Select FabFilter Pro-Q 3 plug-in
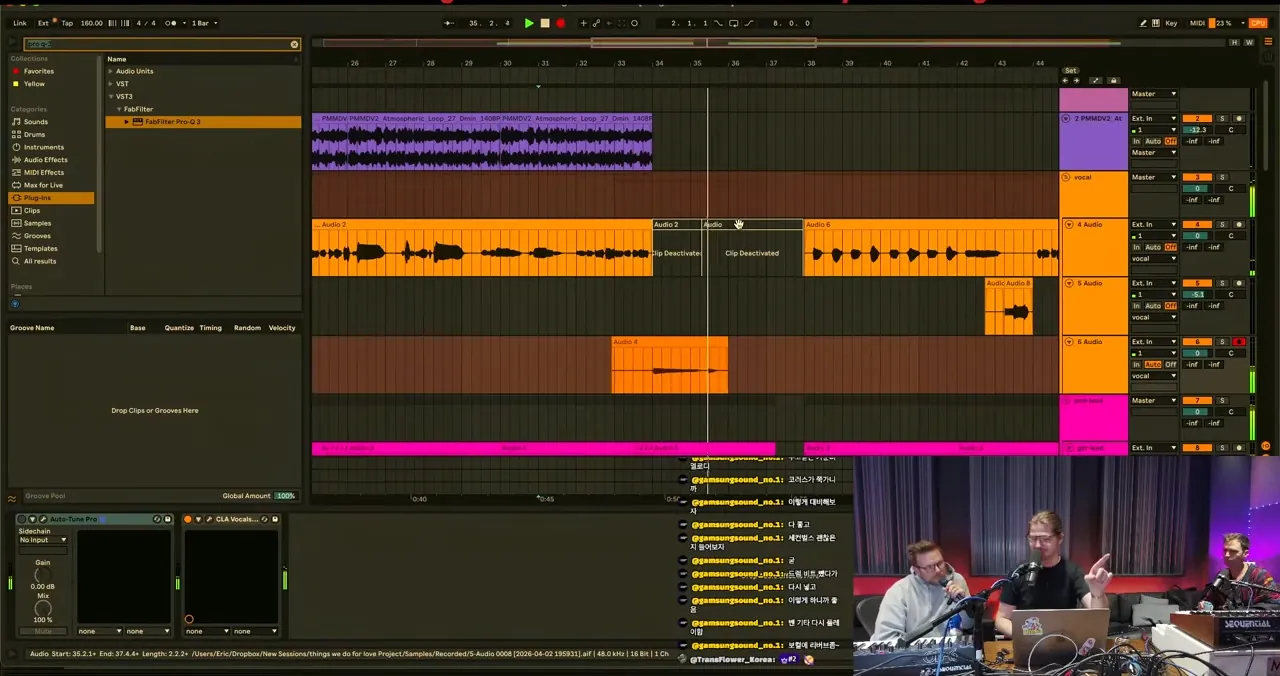The width and height of the screenshot is (1280, 676). (203, 122)
